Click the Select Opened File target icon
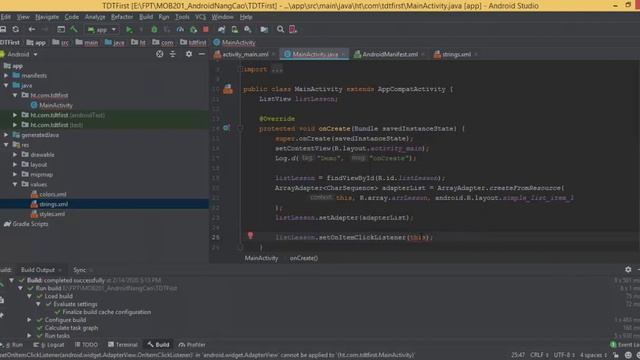This screenshot has width=640, height=360. tap(160, 54)
